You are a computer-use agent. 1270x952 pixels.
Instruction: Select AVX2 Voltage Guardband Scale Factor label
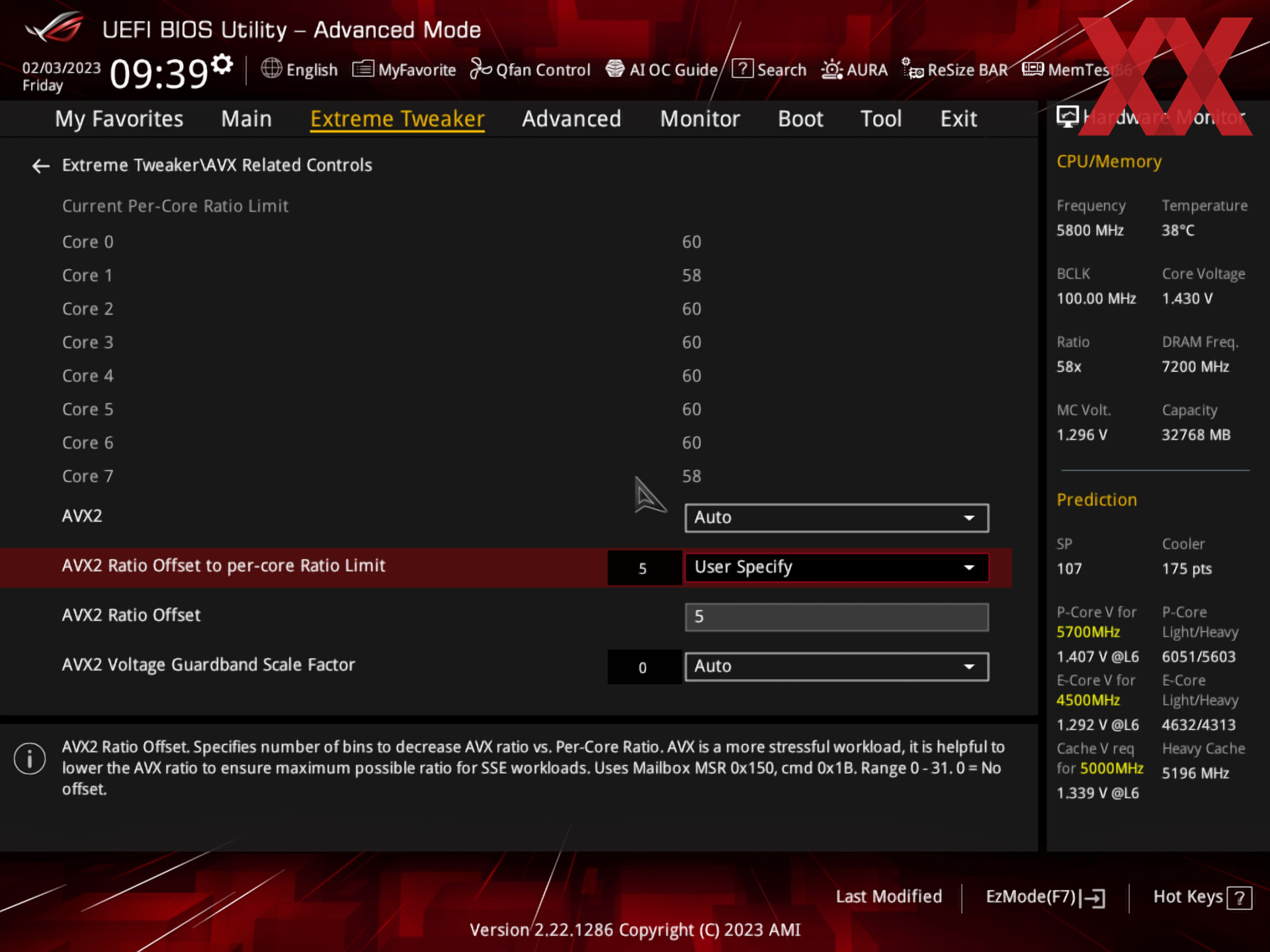point(208,664)
